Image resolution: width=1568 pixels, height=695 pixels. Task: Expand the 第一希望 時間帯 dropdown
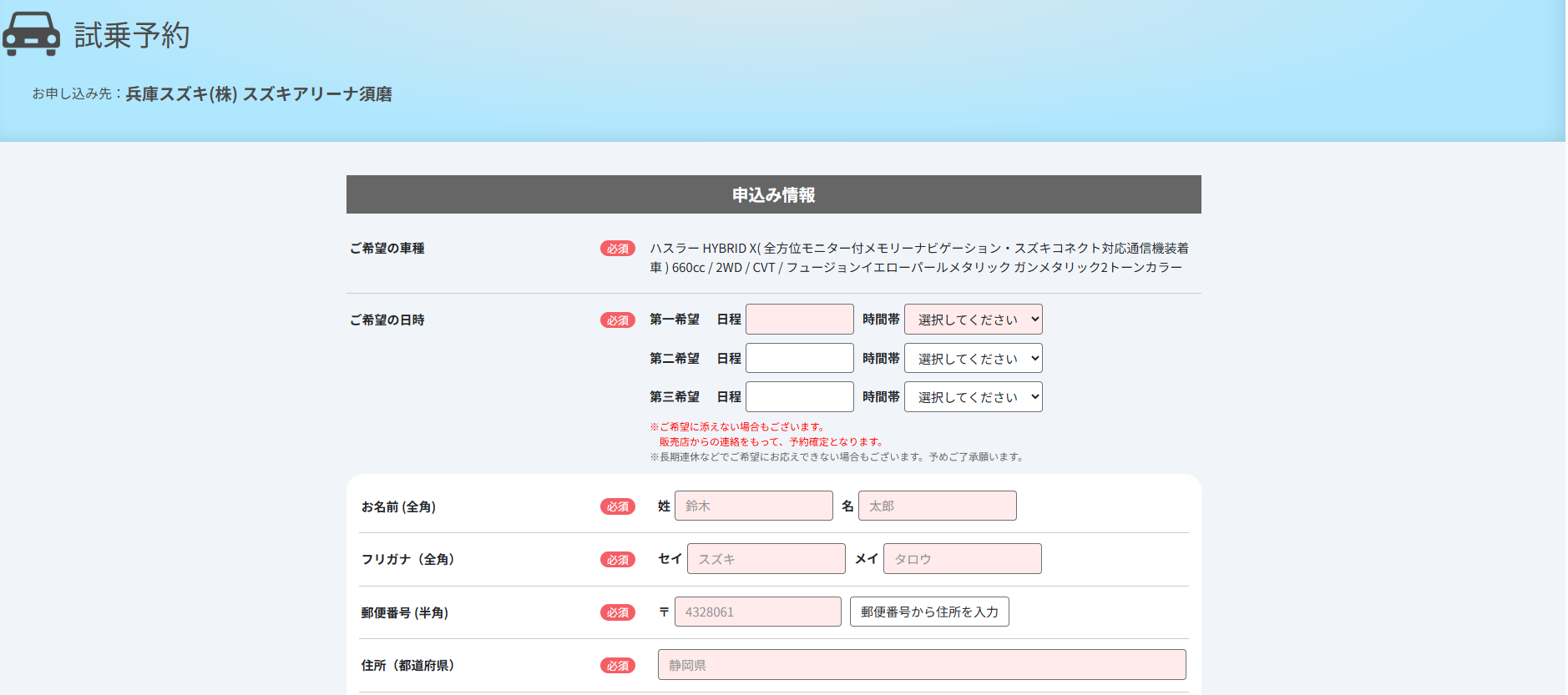(973, 320)
